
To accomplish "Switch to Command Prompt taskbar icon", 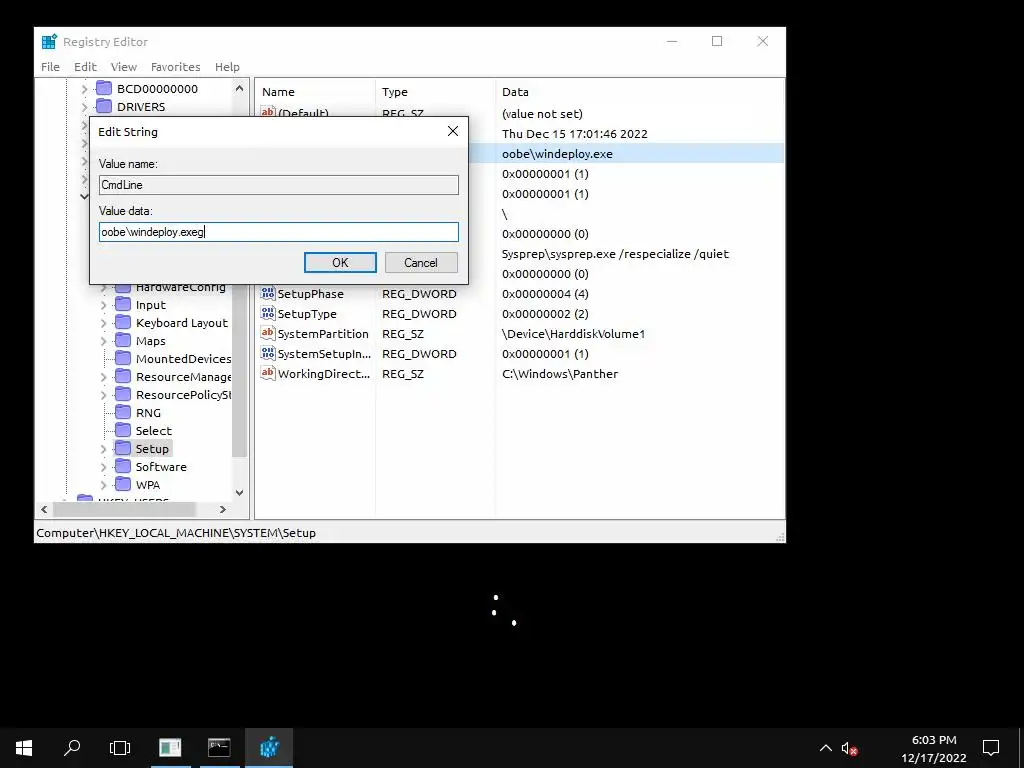I will coord(219,748).
